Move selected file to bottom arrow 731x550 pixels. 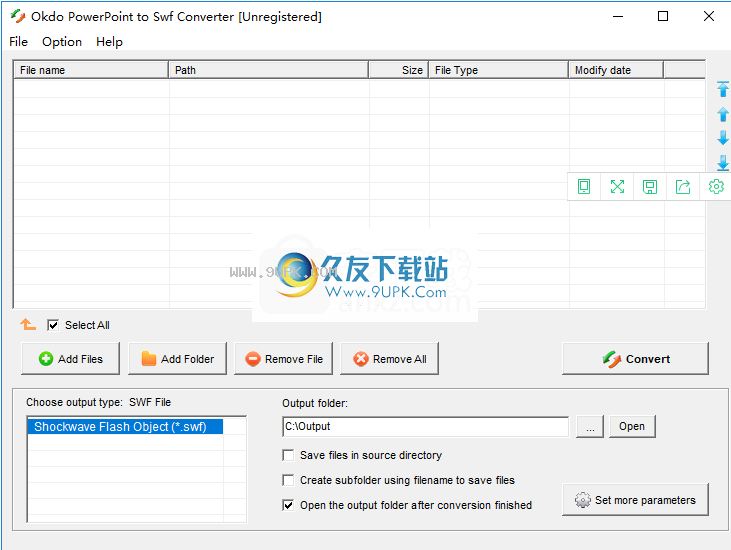point(723,163)
